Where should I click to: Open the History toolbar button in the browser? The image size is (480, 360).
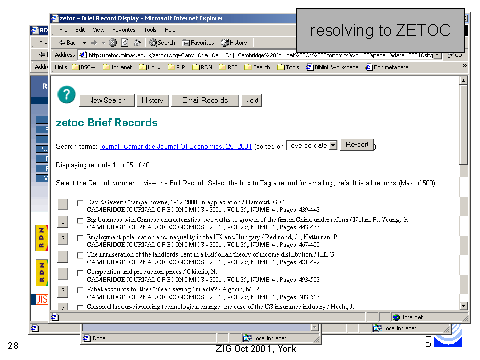click(x=235, y=43)
